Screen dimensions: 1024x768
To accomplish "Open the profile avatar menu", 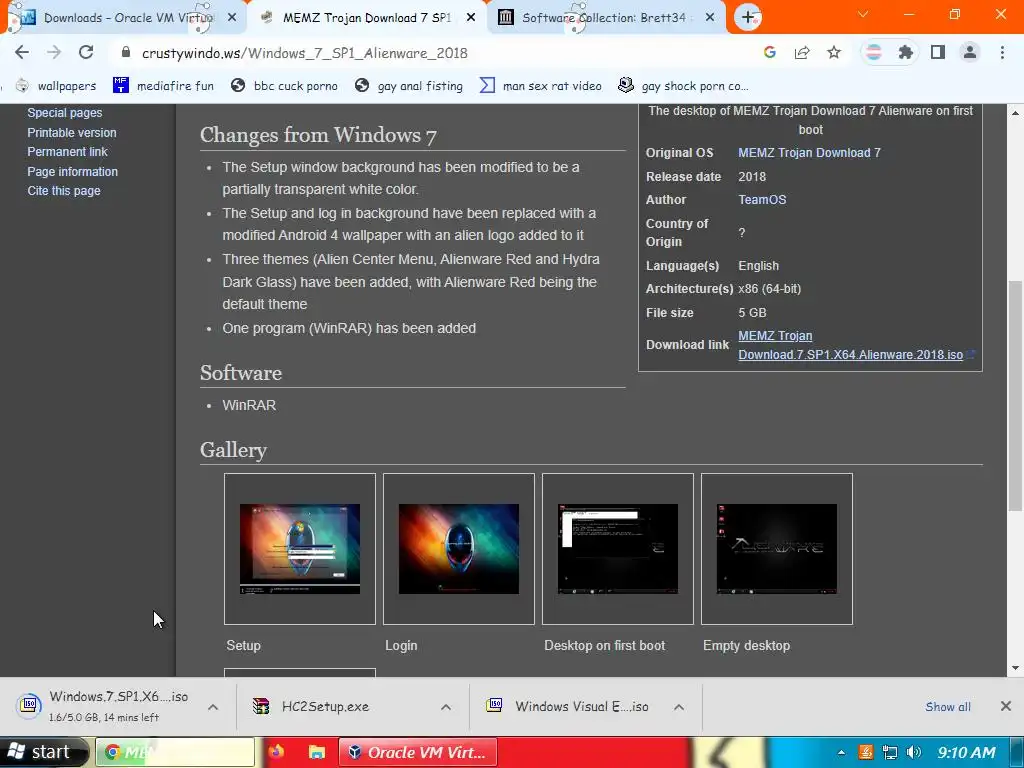I will [x=970, y=52].
